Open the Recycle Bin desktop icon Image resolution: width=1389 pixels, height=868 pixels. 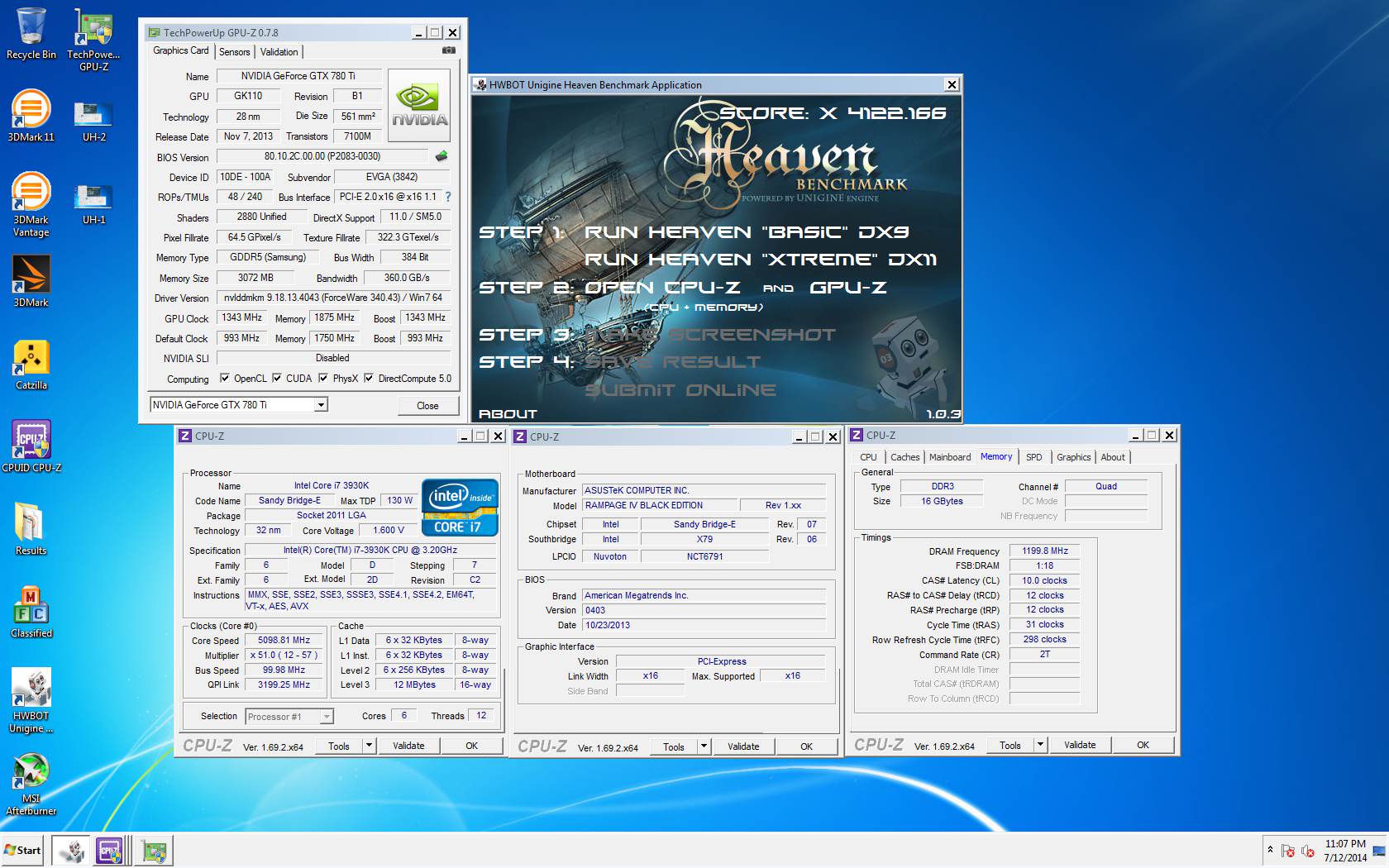click(31, 34)
